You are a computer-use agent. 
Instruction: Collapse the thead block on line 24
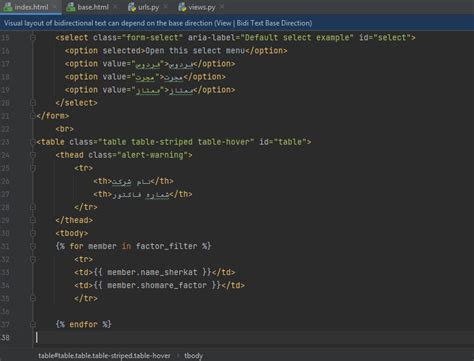pyautogui.click(x=33, y=155)
